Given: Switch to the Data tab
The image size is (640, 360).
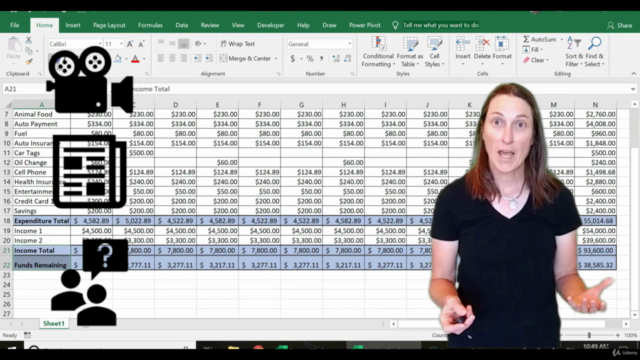Looking at the screenshot, I should coord(182,25).
